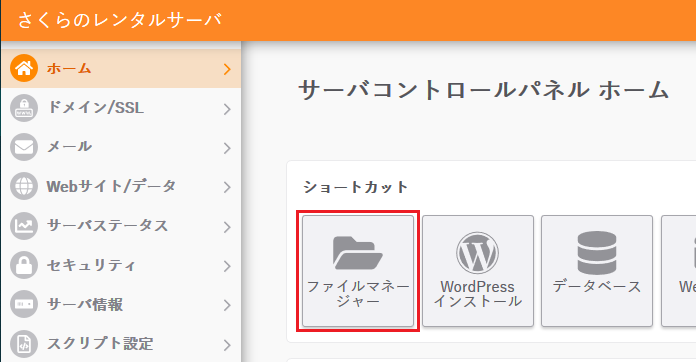696x362 pixels.
Task: Expand the サーバステータス chevron
Action: [227, 226]
